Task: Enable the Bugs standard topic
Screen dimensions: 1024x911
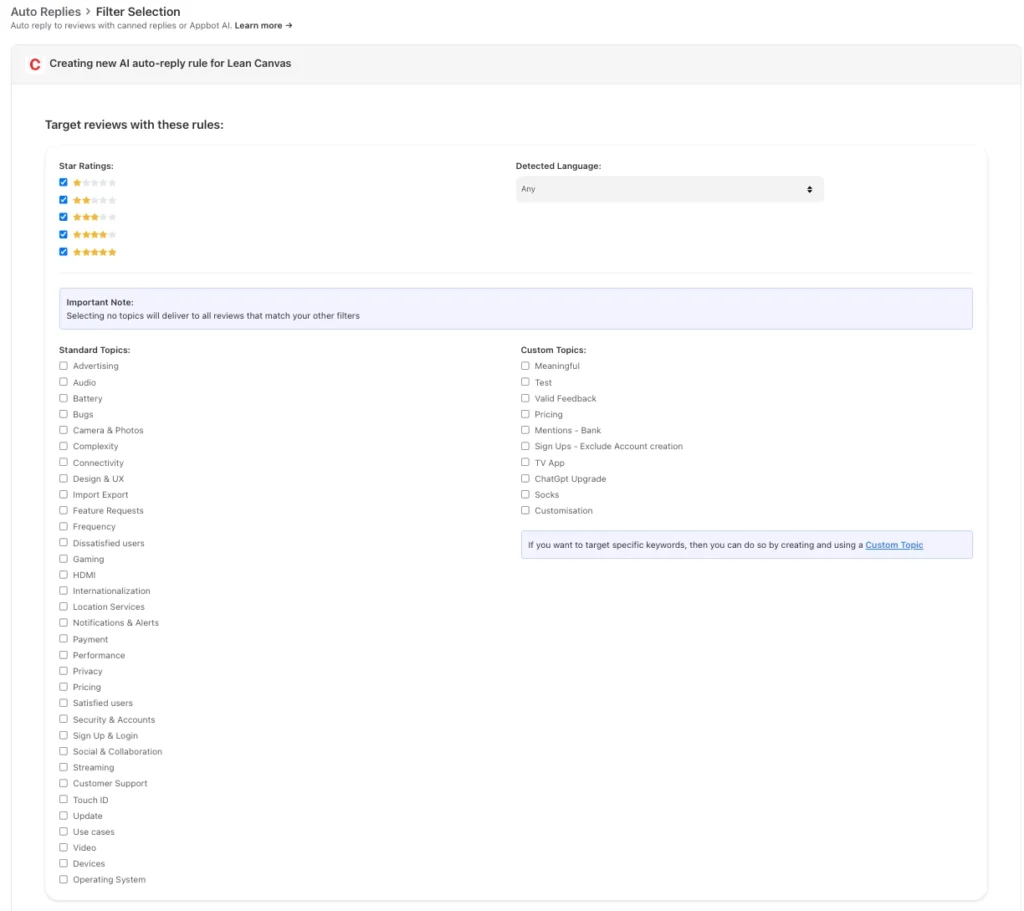Action: click(64, 414)
